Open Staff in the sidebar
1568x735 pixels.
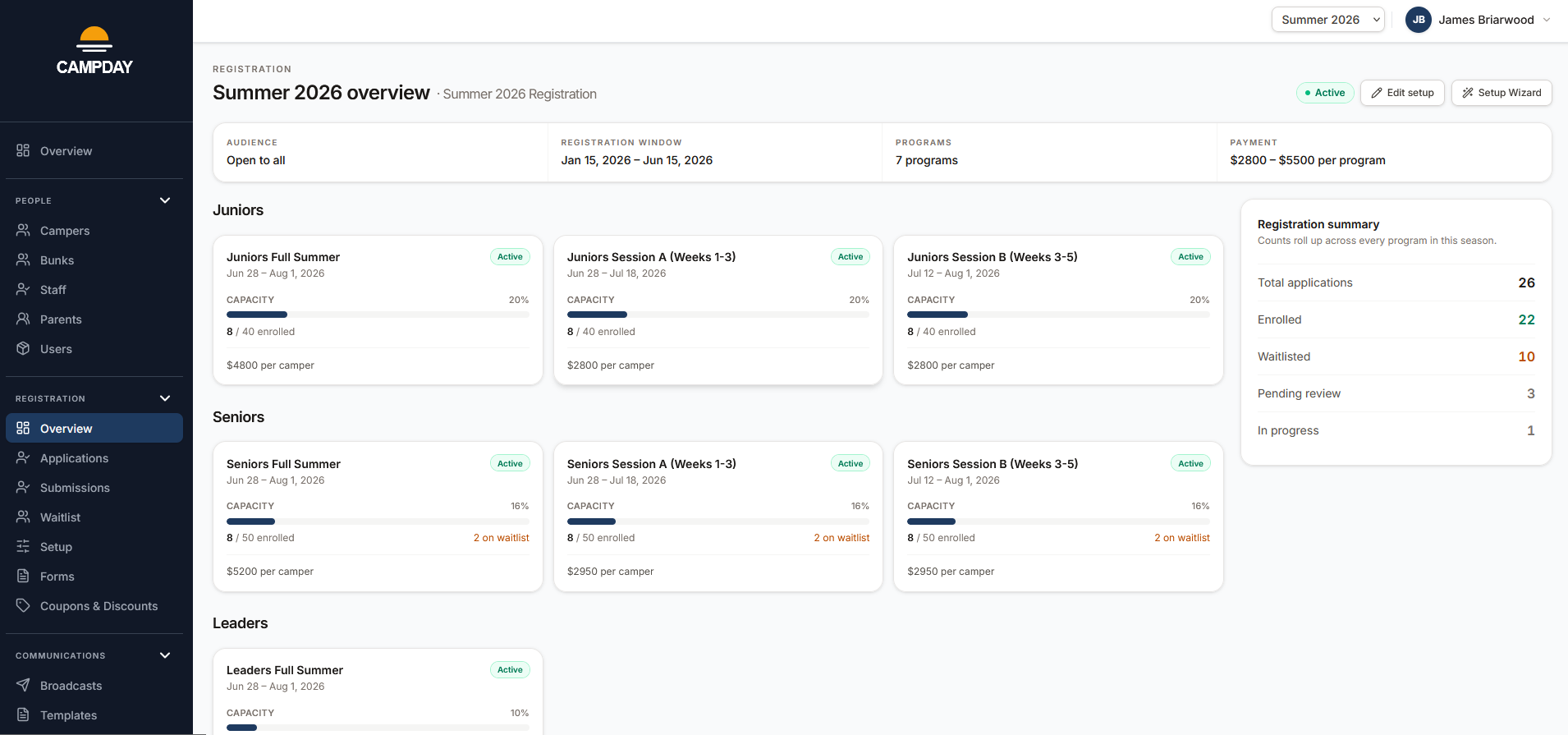(94, 290)
